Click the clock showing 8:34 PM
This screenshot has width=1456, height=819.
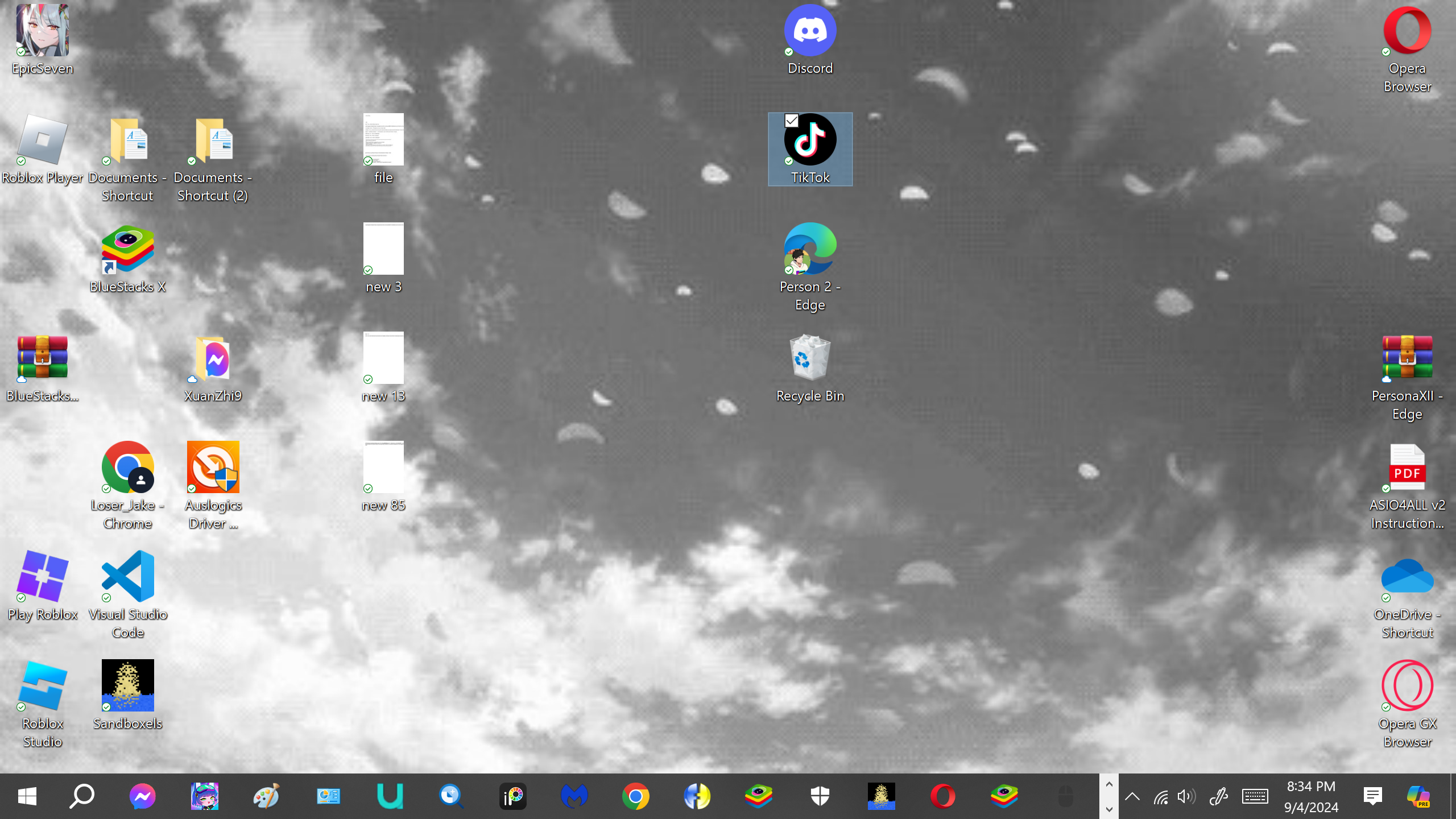click(x=1311, y=796)
